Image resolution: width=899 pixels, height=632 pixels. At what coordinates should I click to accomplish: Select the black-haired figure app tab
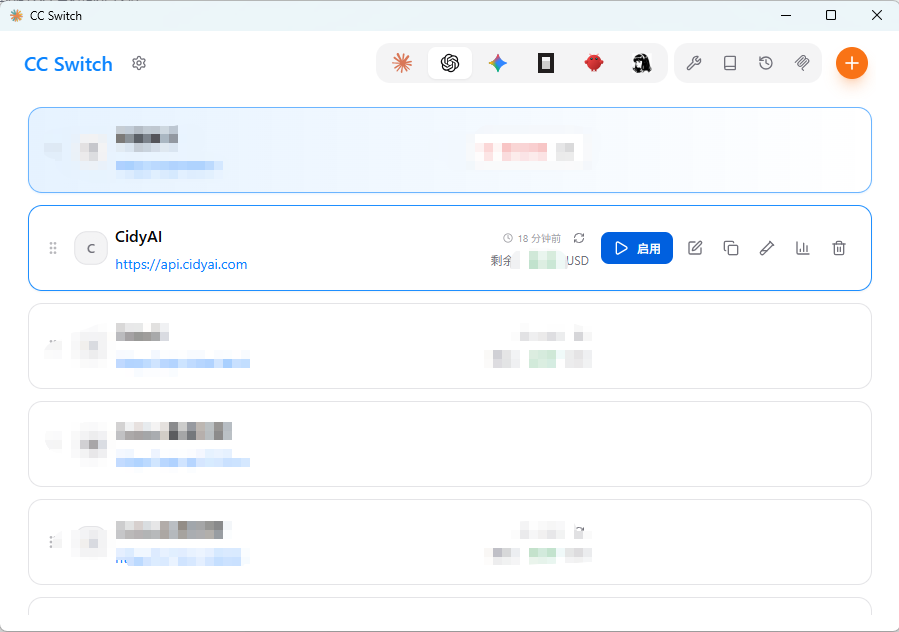[x=642, y=63]
